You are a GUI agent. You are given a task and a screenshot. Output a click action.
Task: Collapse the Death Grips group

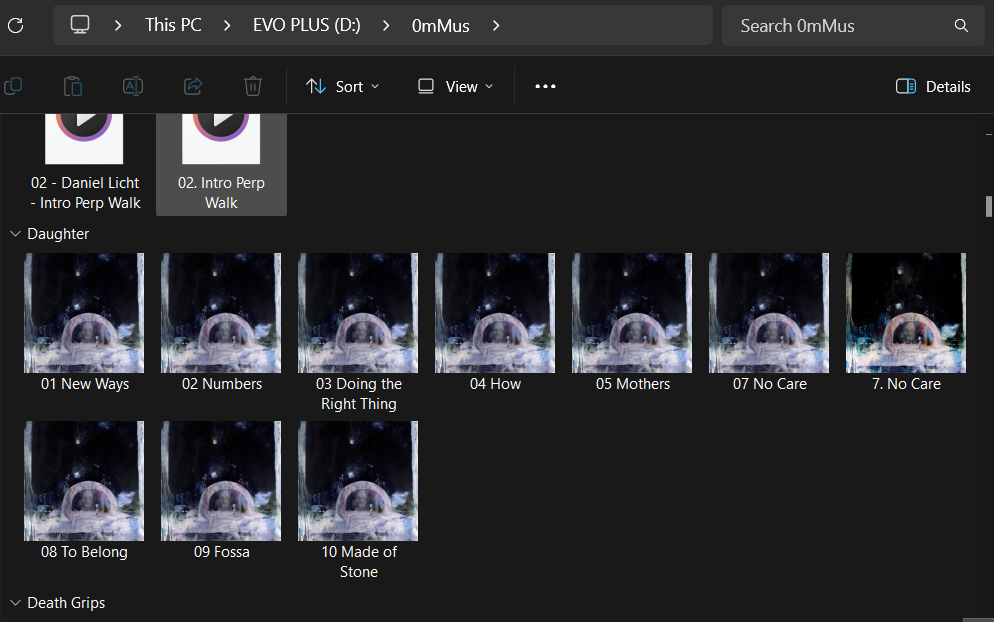(15, 603)
